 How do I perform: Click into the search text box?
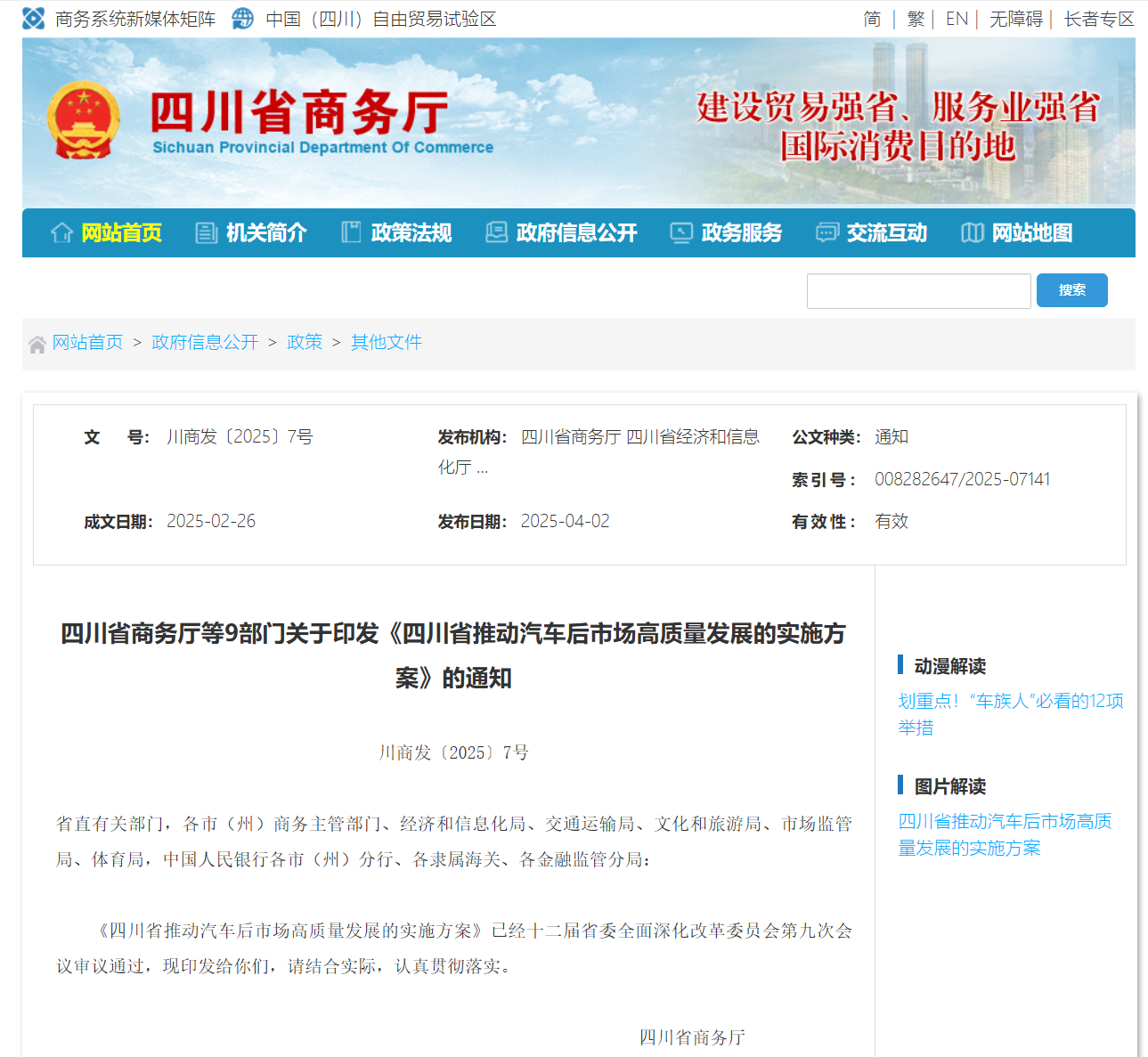(x=918, y=291)
